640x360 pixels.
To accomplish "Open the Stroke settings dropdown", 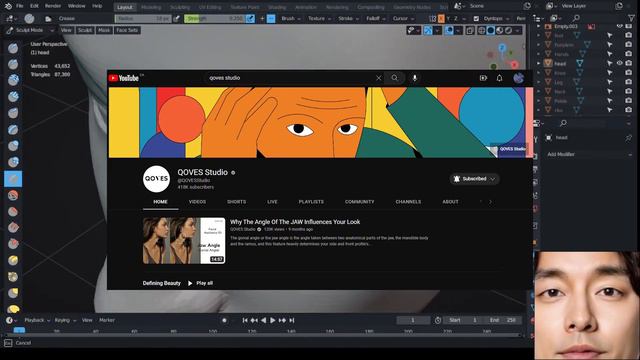I will click(348, 18).
